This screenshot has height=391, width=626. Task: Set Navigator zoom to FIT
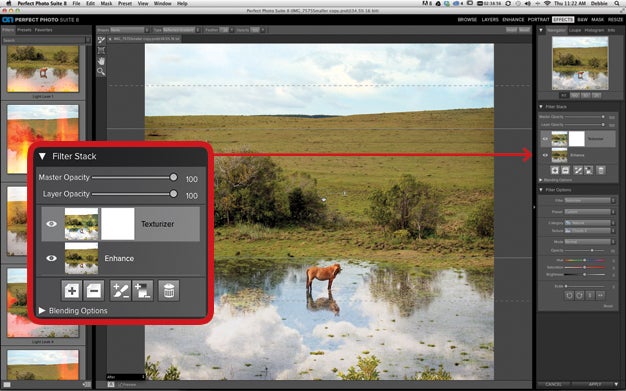[x=564, y=95]
